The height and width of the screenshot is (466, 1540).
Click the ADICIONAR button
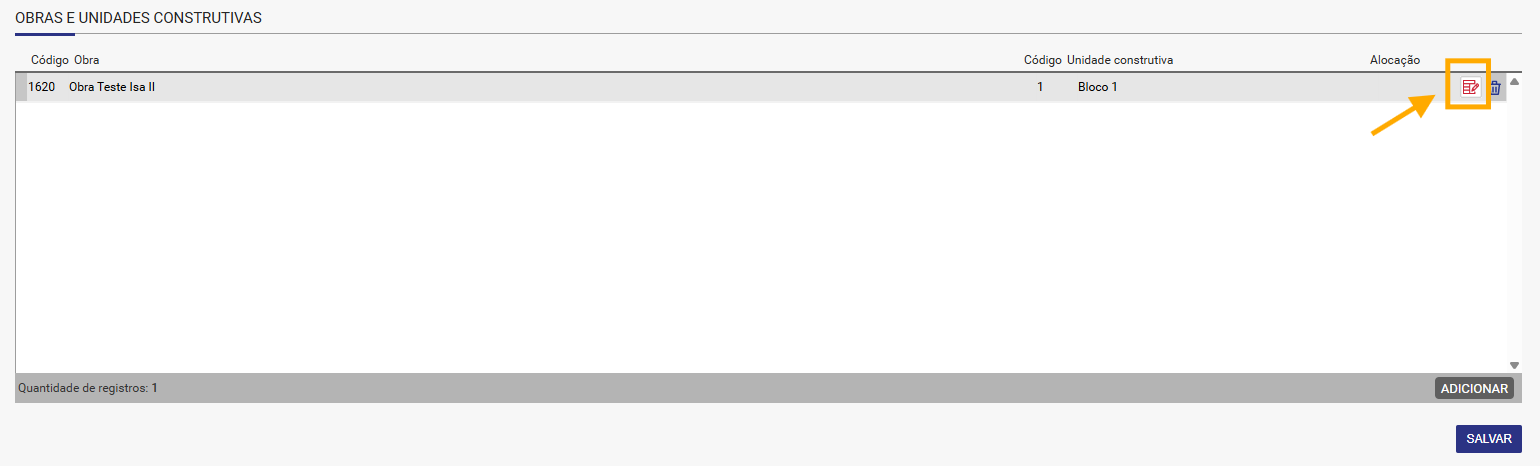tap(1474, 388)
